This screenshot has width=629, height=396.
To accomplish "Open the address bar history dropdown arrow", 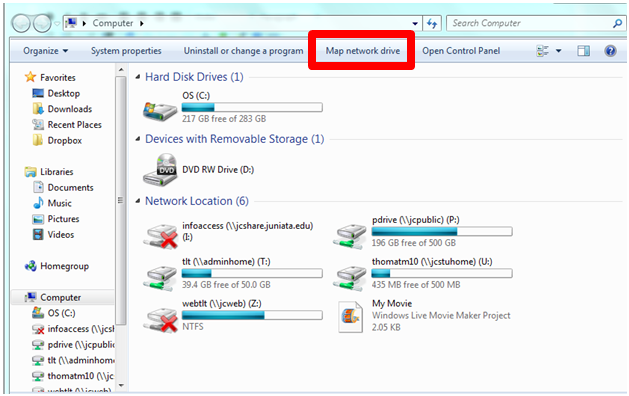I will (x=415, y=24).
